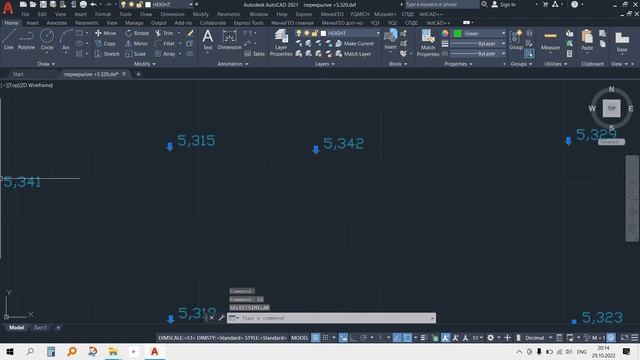This screenshot has height=360, width=640.
Task: Select the Polyline tool
Action: 26,40
